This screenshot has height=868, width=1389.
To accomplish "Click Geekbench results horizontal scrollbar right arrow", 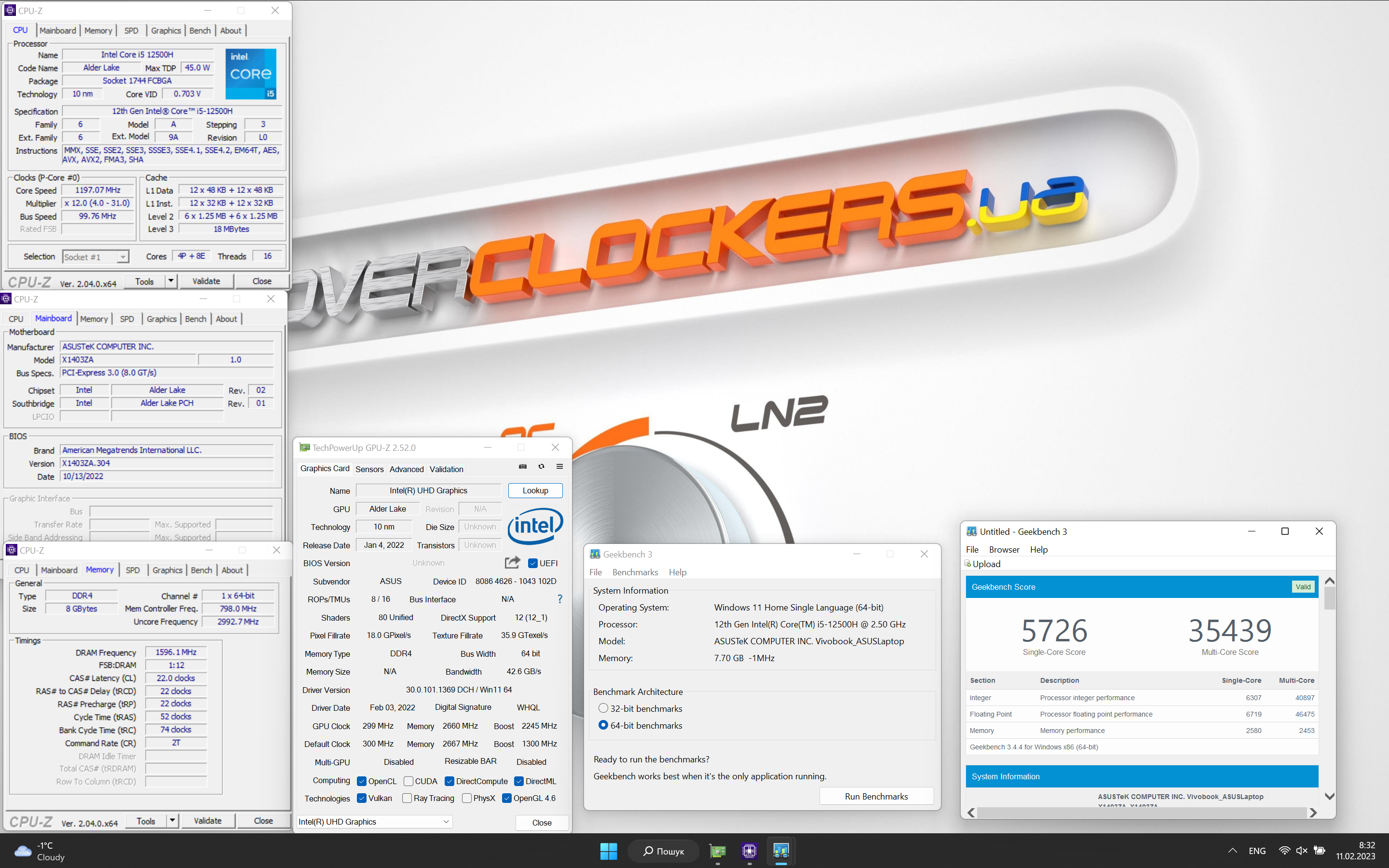I will 1313,813.
